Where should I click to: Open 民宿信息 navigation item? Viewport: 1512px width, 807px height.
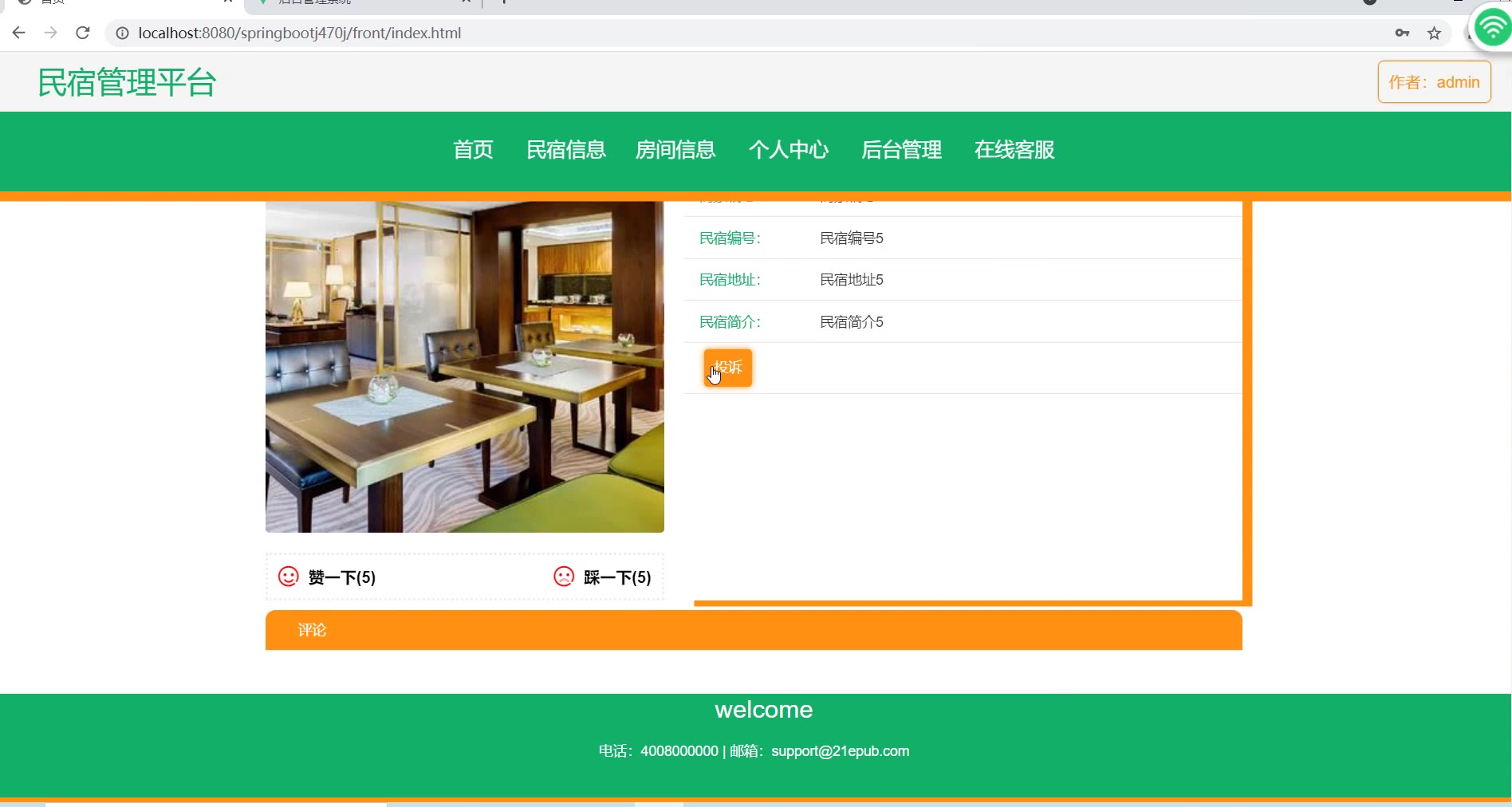(566, 150)
